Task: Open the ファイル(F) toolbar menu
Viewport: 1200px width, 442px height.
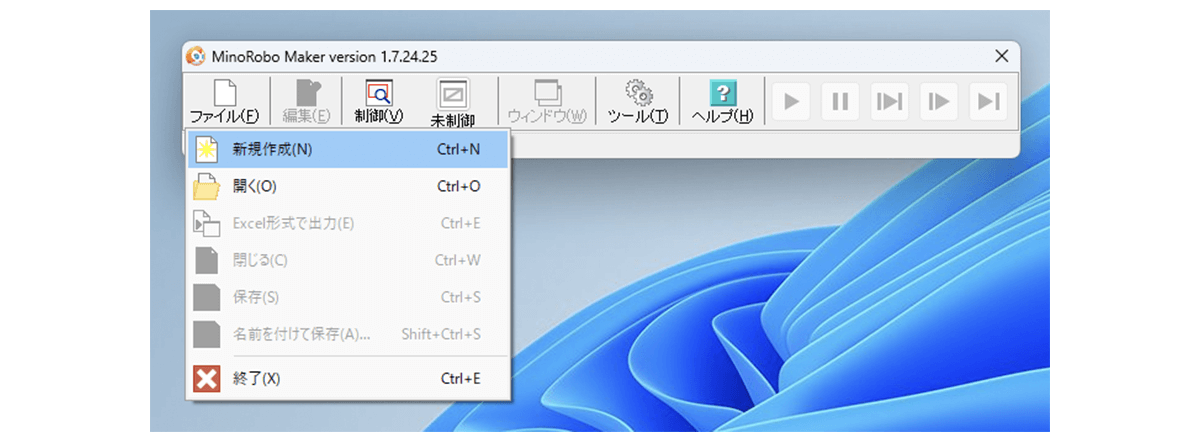Action: (225, 101)
